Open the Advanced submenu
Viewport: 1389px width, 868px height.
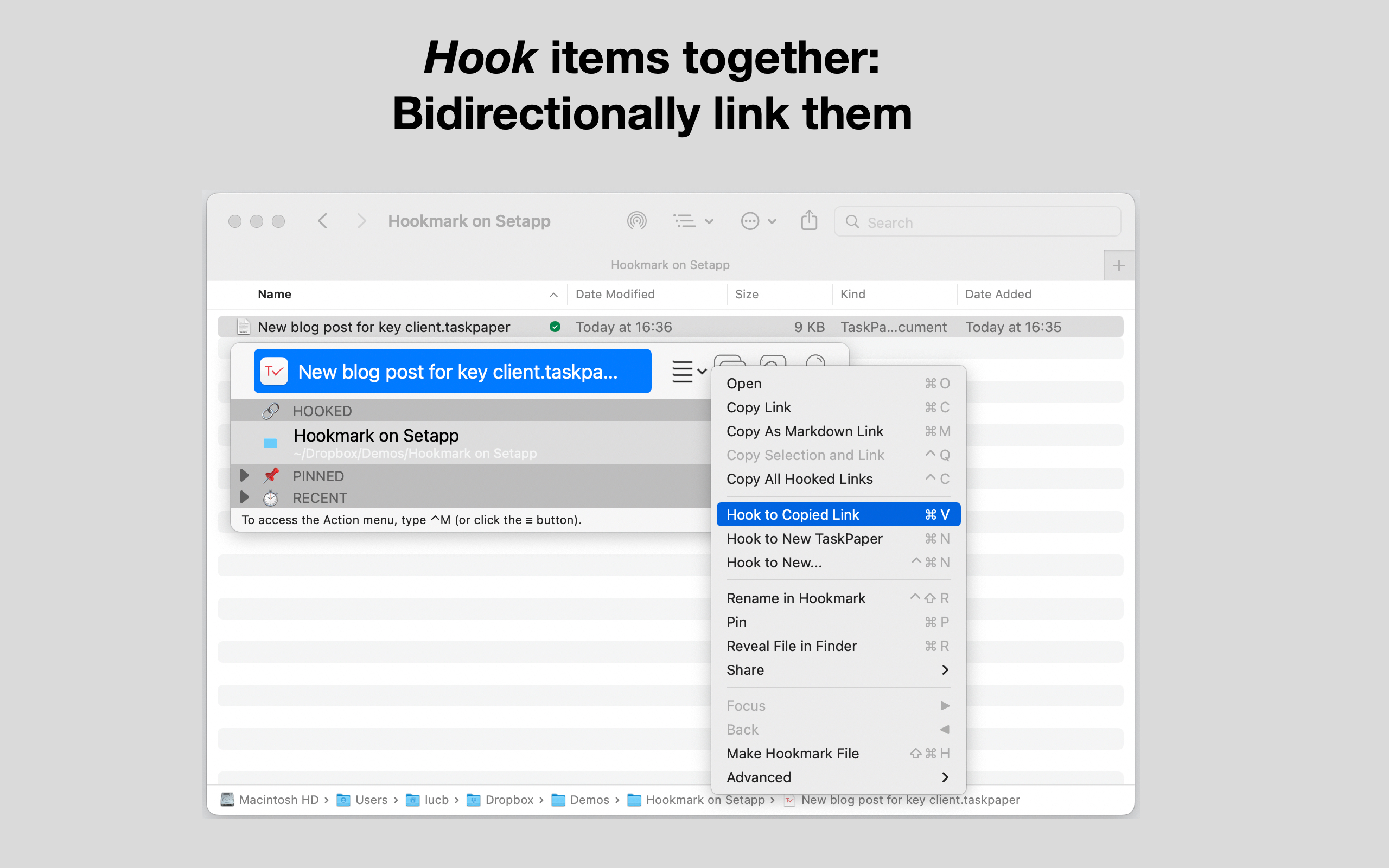click(759, 777)
